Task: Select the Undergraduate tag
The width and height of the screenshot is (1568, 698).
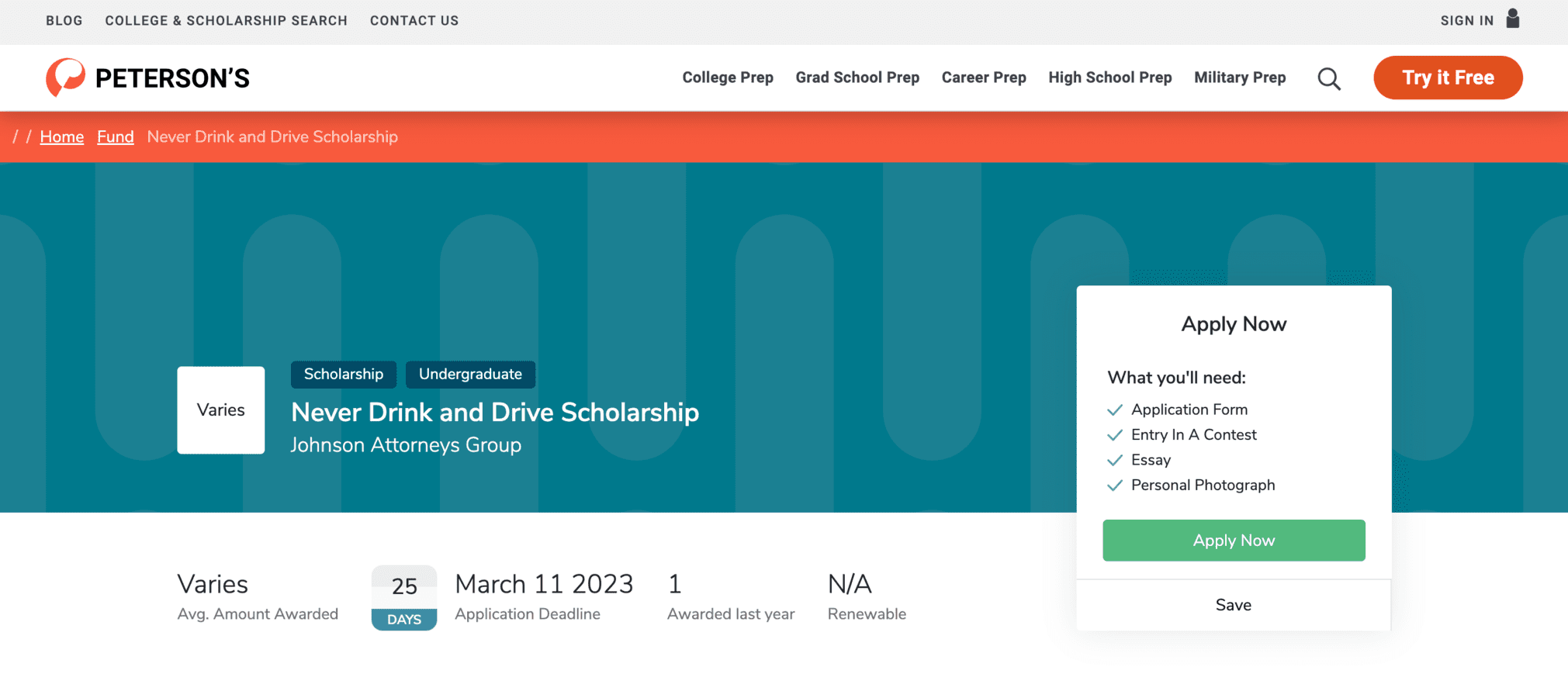Action: point(470,375)
